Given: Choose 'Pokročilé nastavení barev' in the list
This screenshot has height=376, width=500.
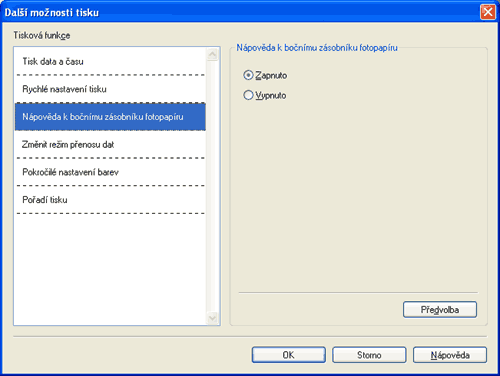Looking at the screenshot, I should [x=110, y=172].
